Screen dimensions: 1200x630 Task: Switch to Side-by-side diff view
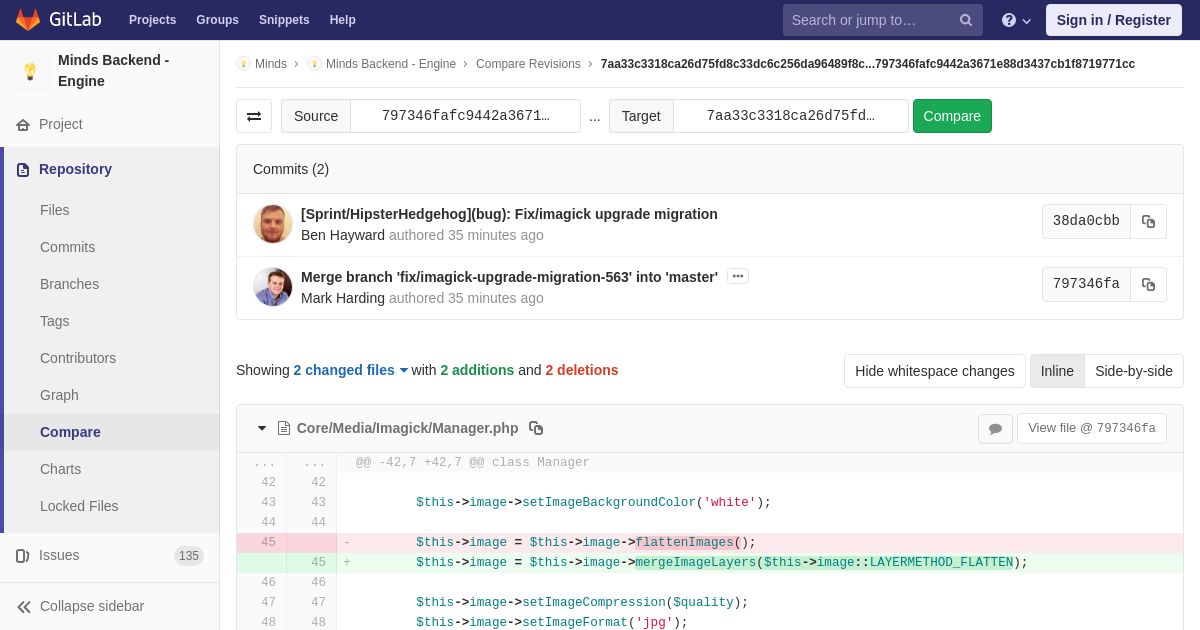tap(1134, 371)
